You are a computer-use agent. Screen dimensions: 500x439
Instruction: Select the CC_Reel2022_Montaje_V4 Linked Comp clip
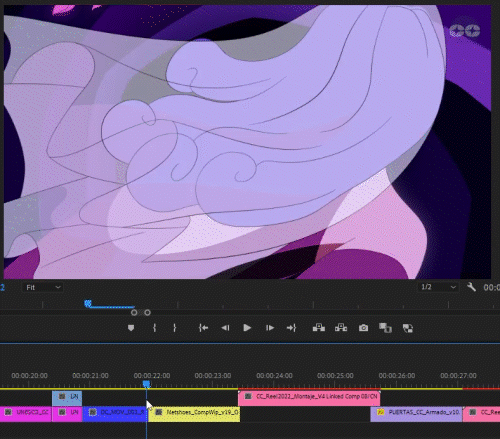pos(309,398)
